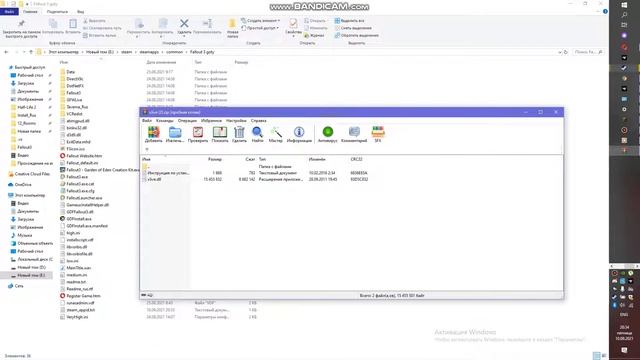Click 'steamapps' in the address bar path
640x360 pixels.
tap(149, 52)
